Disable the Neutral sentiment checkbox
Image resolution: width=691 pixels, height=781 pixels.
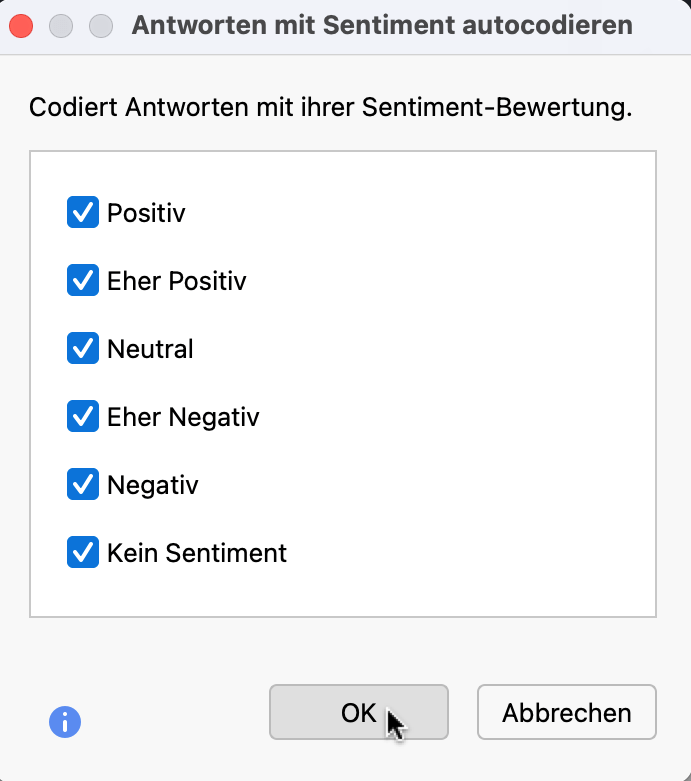pyautogui.click(x=82, y=349)
